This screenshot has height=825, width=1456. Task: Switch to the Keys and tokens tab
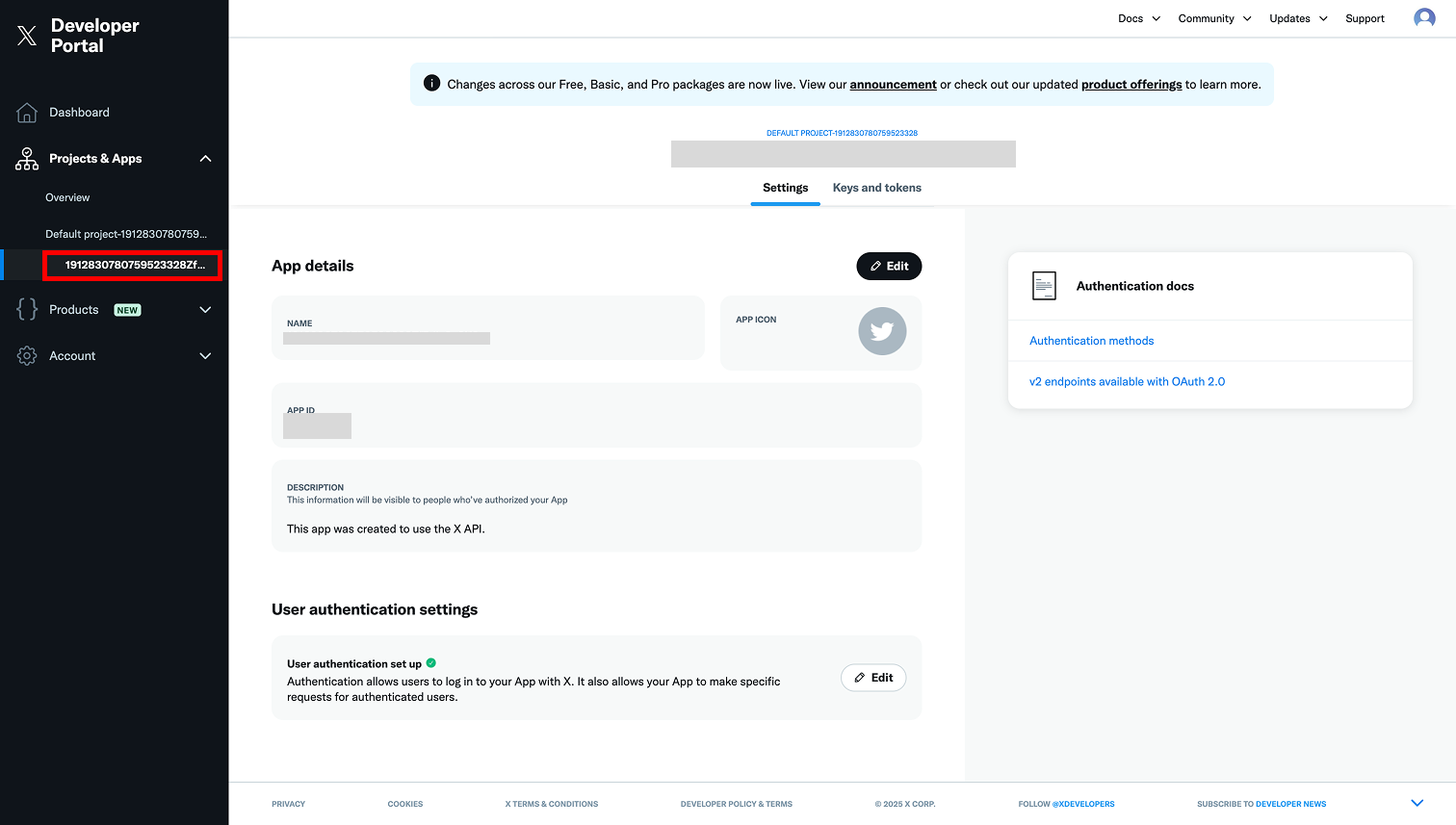pyautogui.click(x=877, y=188)
